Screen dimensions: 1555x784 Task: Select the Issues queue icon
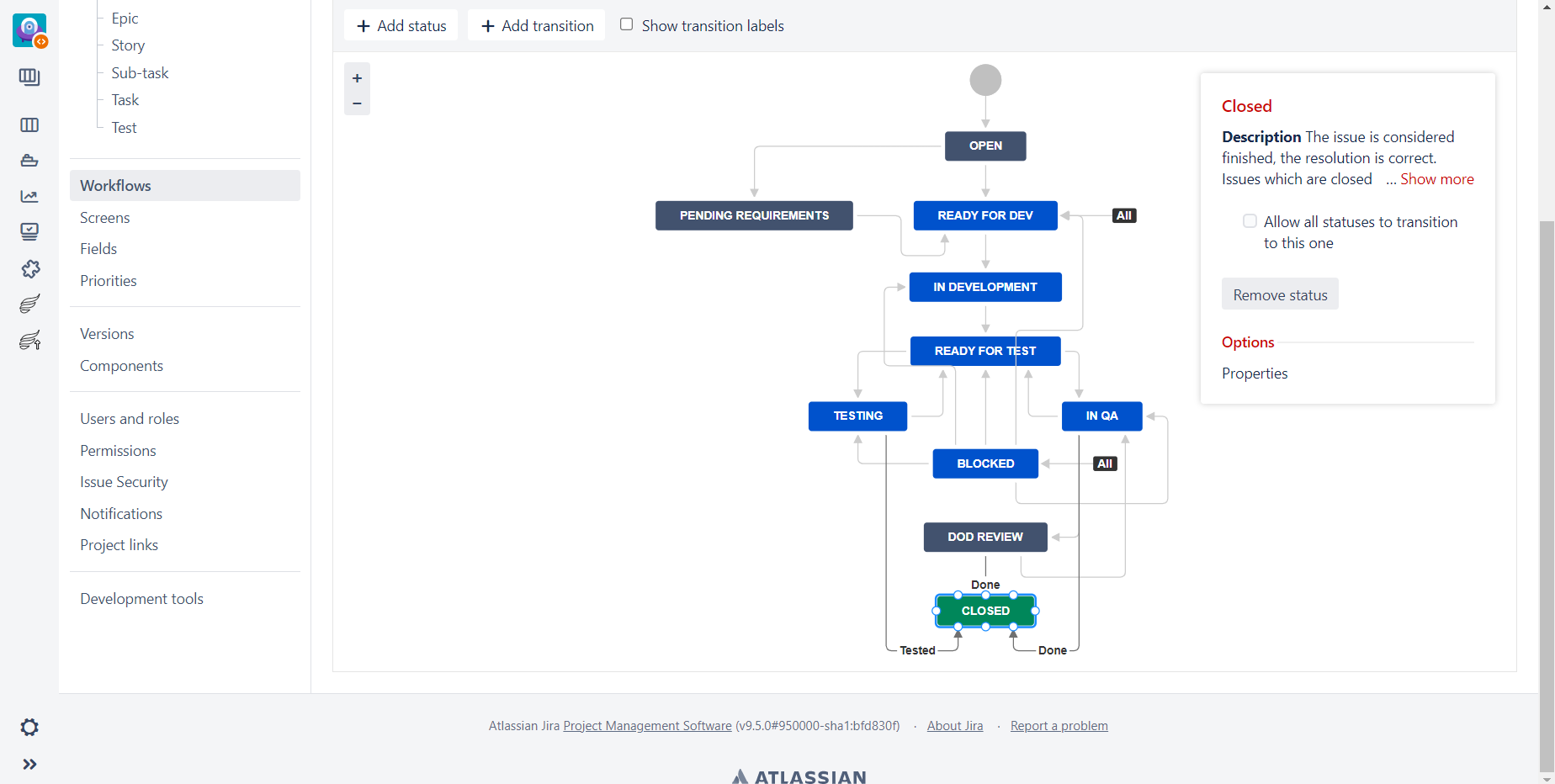tap(29, 230)
